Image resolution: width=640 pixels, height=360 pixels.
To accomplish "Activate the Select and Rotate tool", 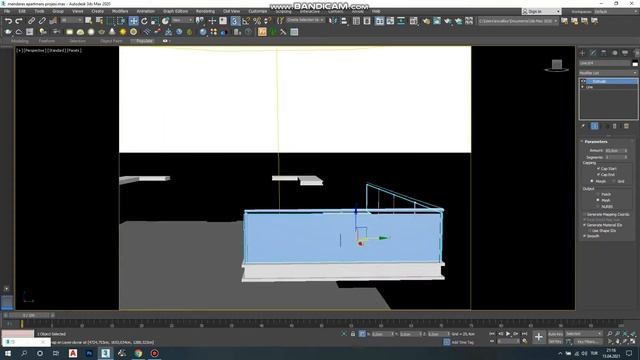I will (144, 21).
